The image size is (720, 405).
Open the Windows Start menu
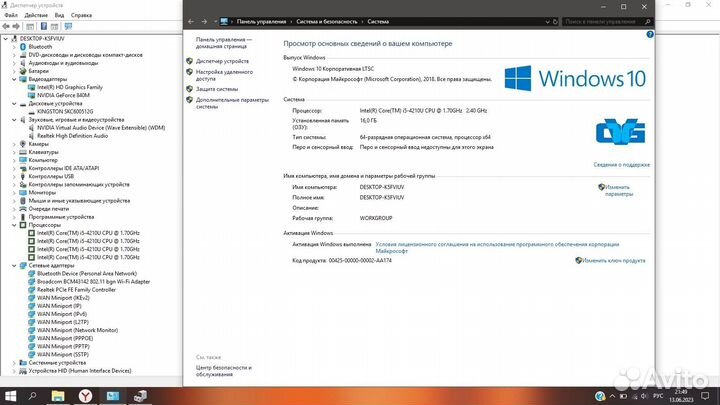pos(10,396)
